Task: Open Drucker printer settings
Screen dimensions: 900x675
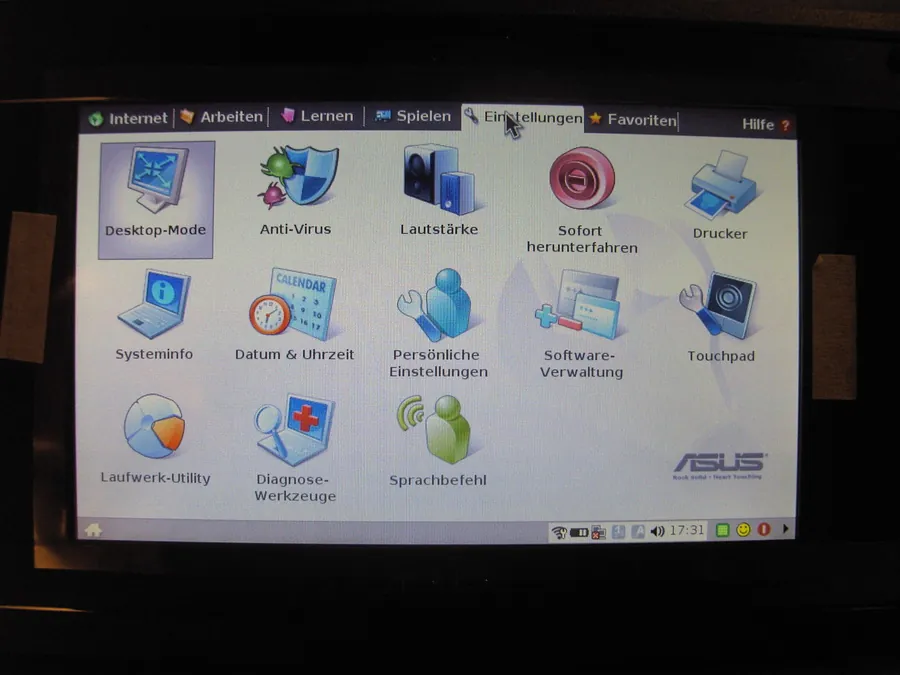Action: coord(720,185)
